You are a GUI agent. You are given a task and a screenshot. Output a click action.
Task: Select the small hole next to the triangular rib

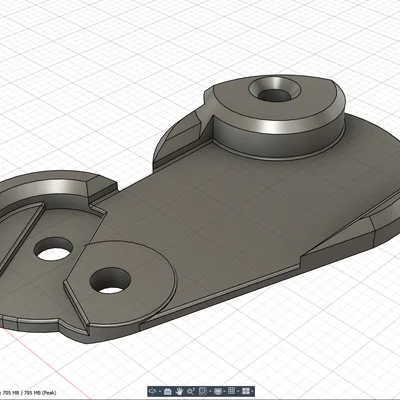pyautogui.click(x=53, y=249)
